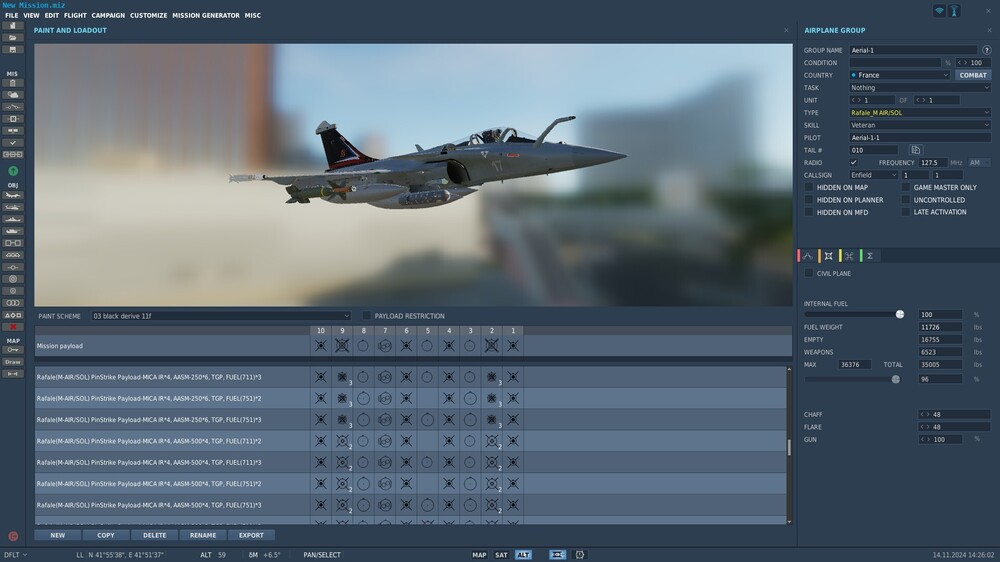Click the Frequency field showing 127.5
Image resolution: width=1000 pixels, height=562 pixels.
click(x=933, y=163)
